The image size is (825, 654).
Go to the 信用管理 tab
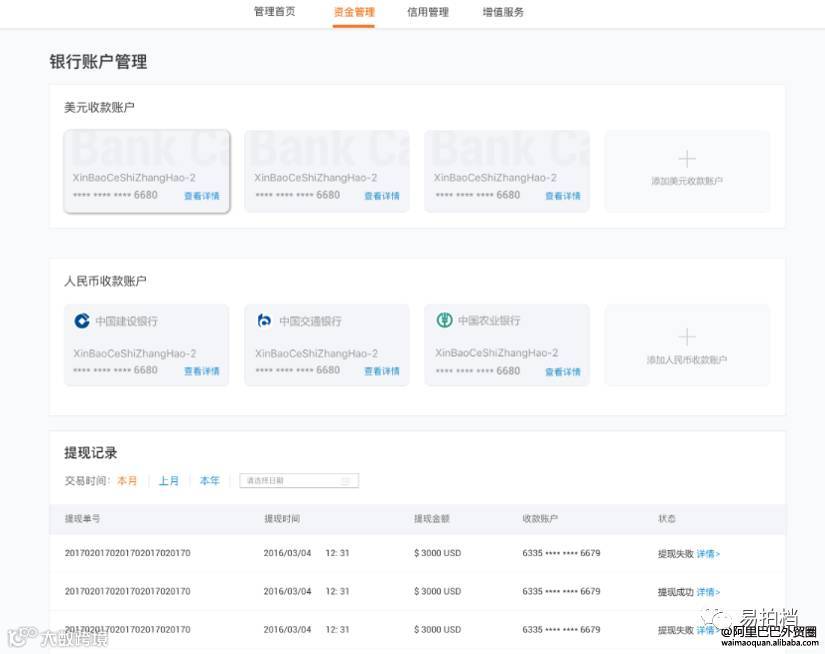[428, 12]
